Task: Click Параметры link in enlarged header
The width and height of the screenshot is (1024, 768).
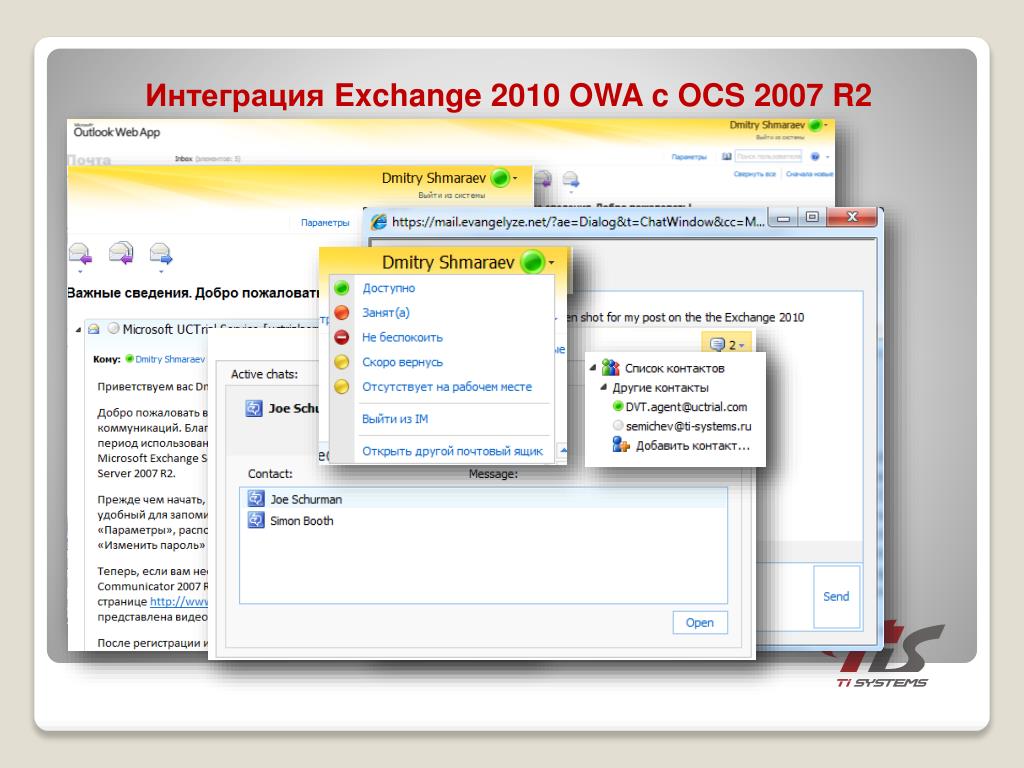Action: point(325,223)
